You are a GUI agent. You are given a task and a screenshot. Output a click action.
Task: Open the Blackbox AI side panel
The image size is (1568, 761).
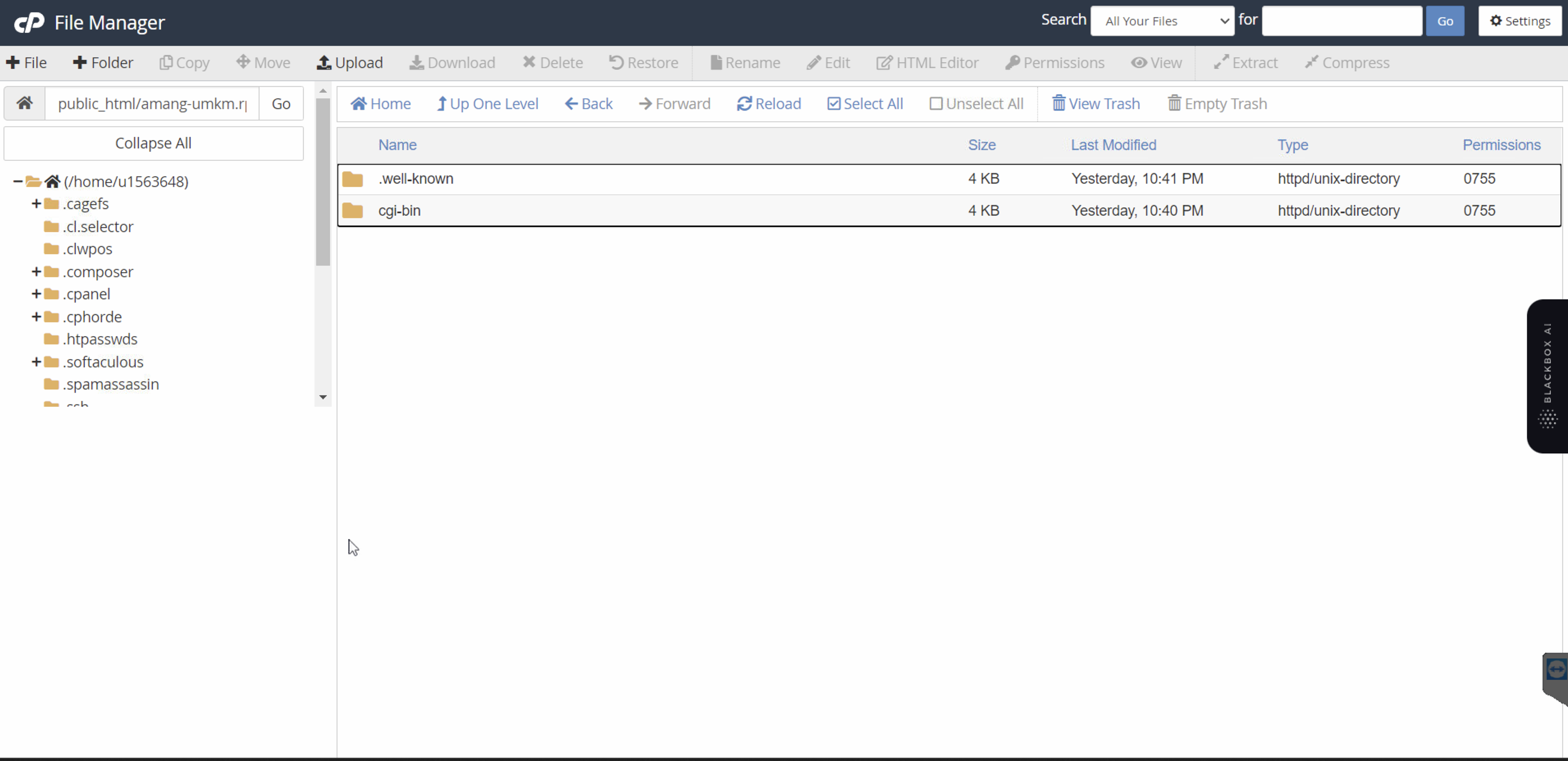coord(1547,376)
